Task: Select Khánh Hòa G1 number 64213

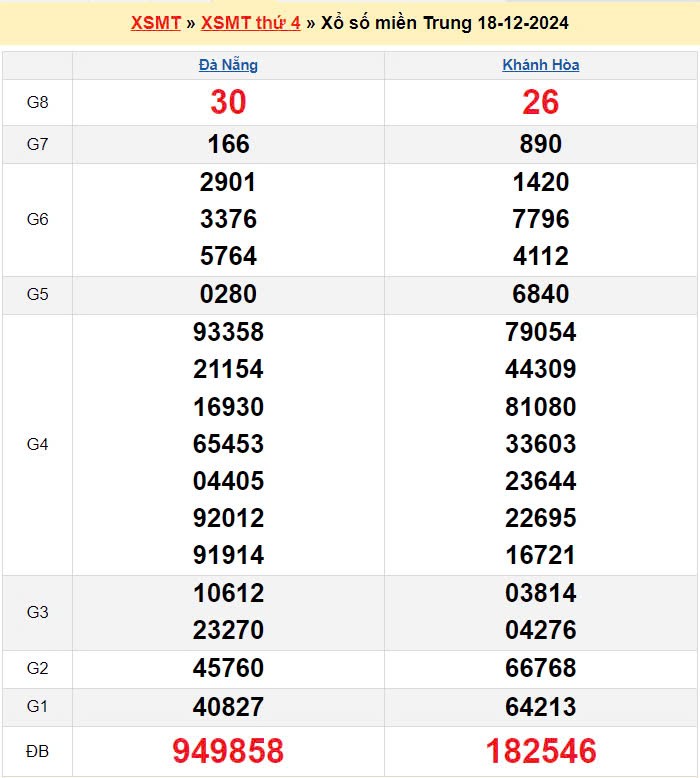Action: coord(540,707)
